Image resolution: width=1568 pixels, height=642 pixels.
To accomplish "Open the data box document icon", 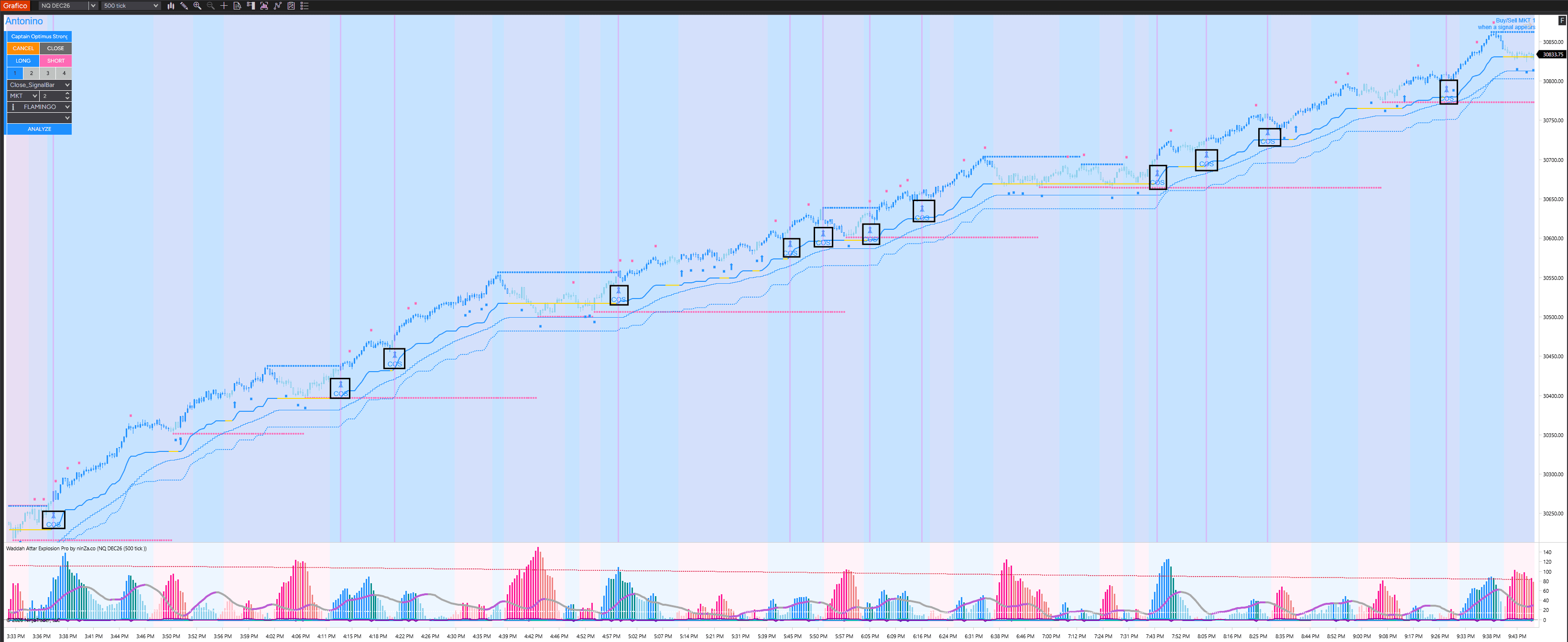I will coord(238,5).
